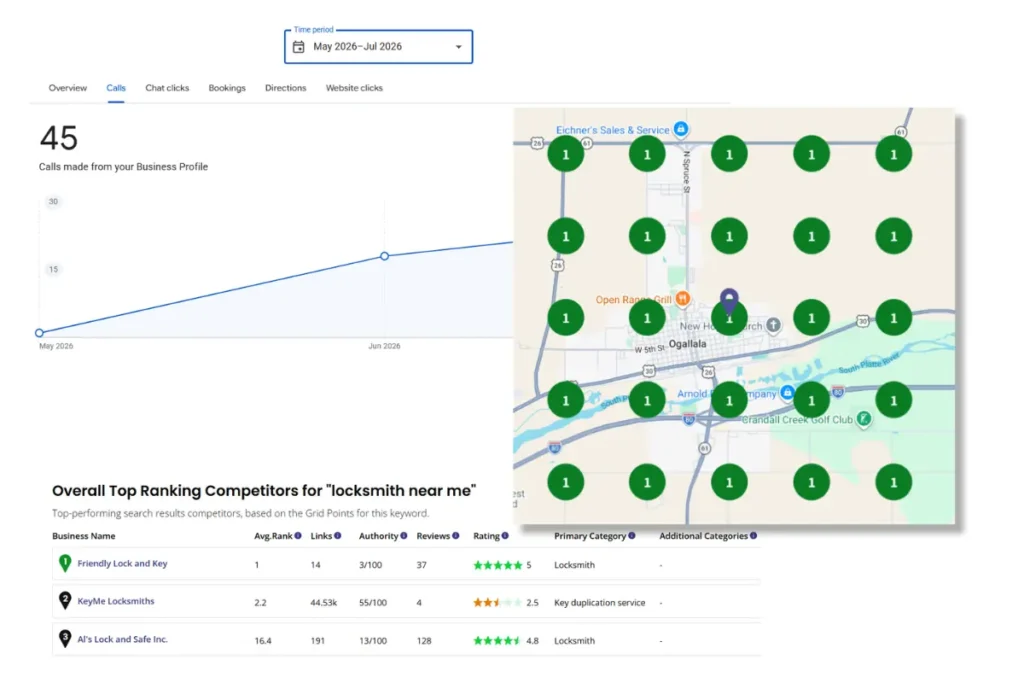Click the purple business location pin on map

click(729, 300)
